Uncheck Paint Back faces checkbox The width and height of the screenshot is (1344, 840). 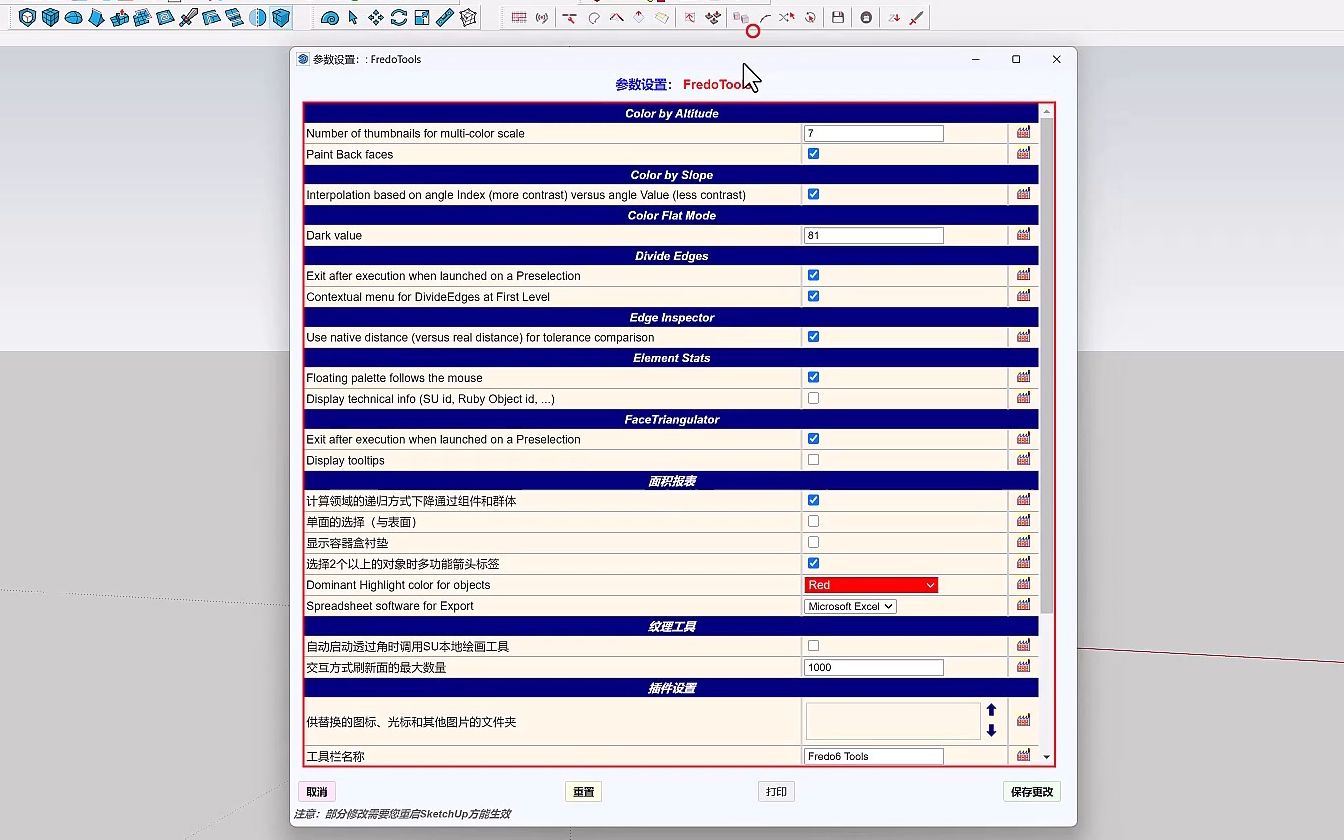[813, 153]
